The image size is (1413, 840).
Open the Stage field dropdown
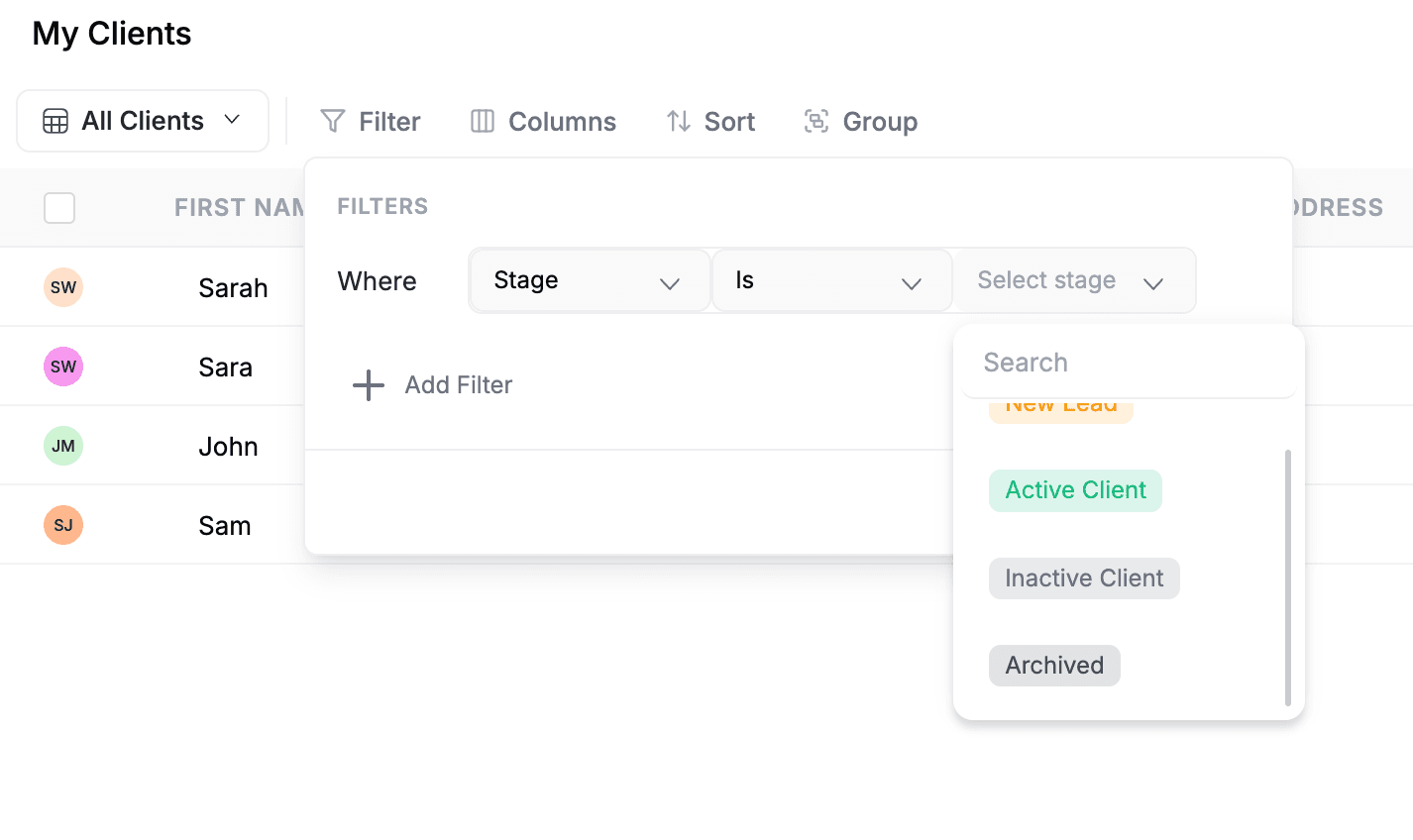[x=589, y=280]
